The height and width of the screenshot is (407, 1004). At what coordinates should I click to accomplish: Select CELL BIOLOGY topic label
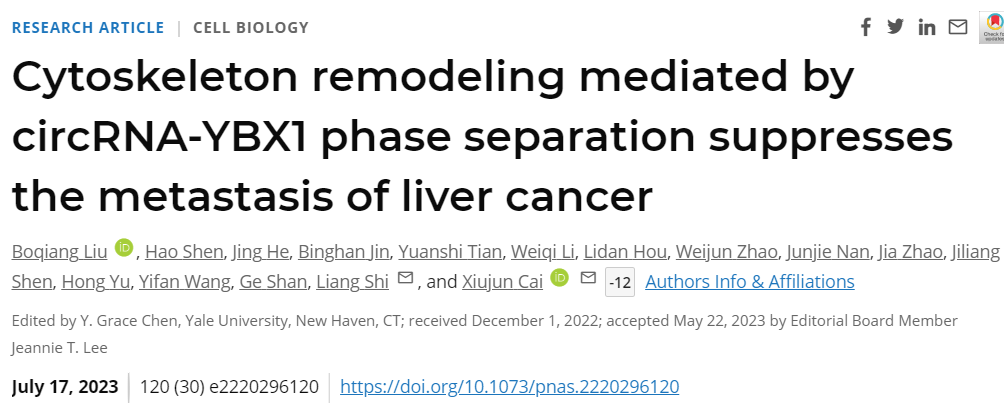tap(251, 28)
